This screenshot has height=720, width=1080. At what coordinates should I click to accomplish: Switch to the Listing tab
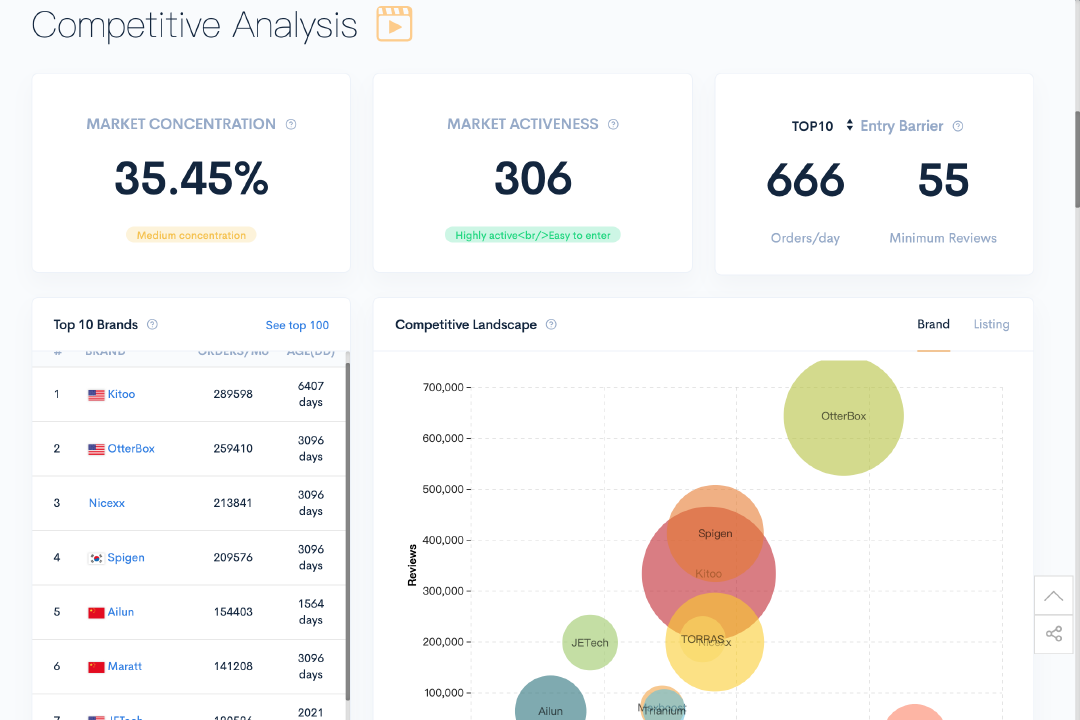point(991,325)
